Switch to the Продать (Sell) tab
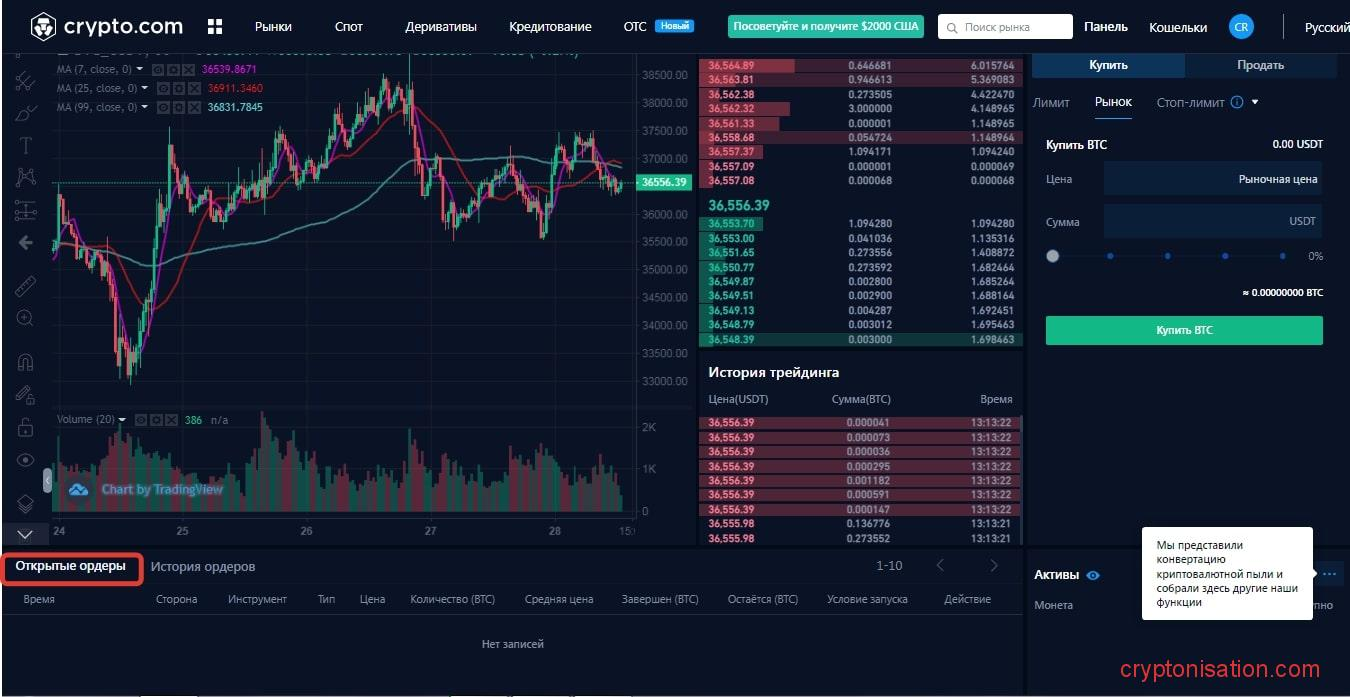Screen dimensions: 1350x697 1260,65
